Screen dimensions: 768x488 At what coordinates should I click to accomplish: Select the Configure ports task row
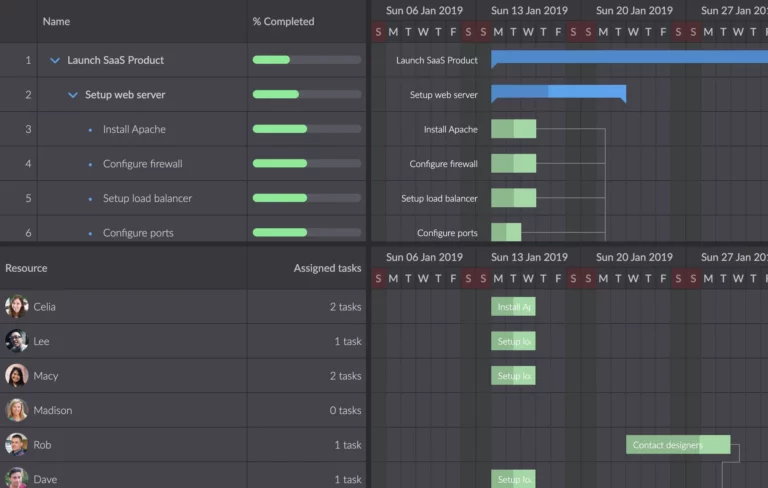tap(183, 229)
